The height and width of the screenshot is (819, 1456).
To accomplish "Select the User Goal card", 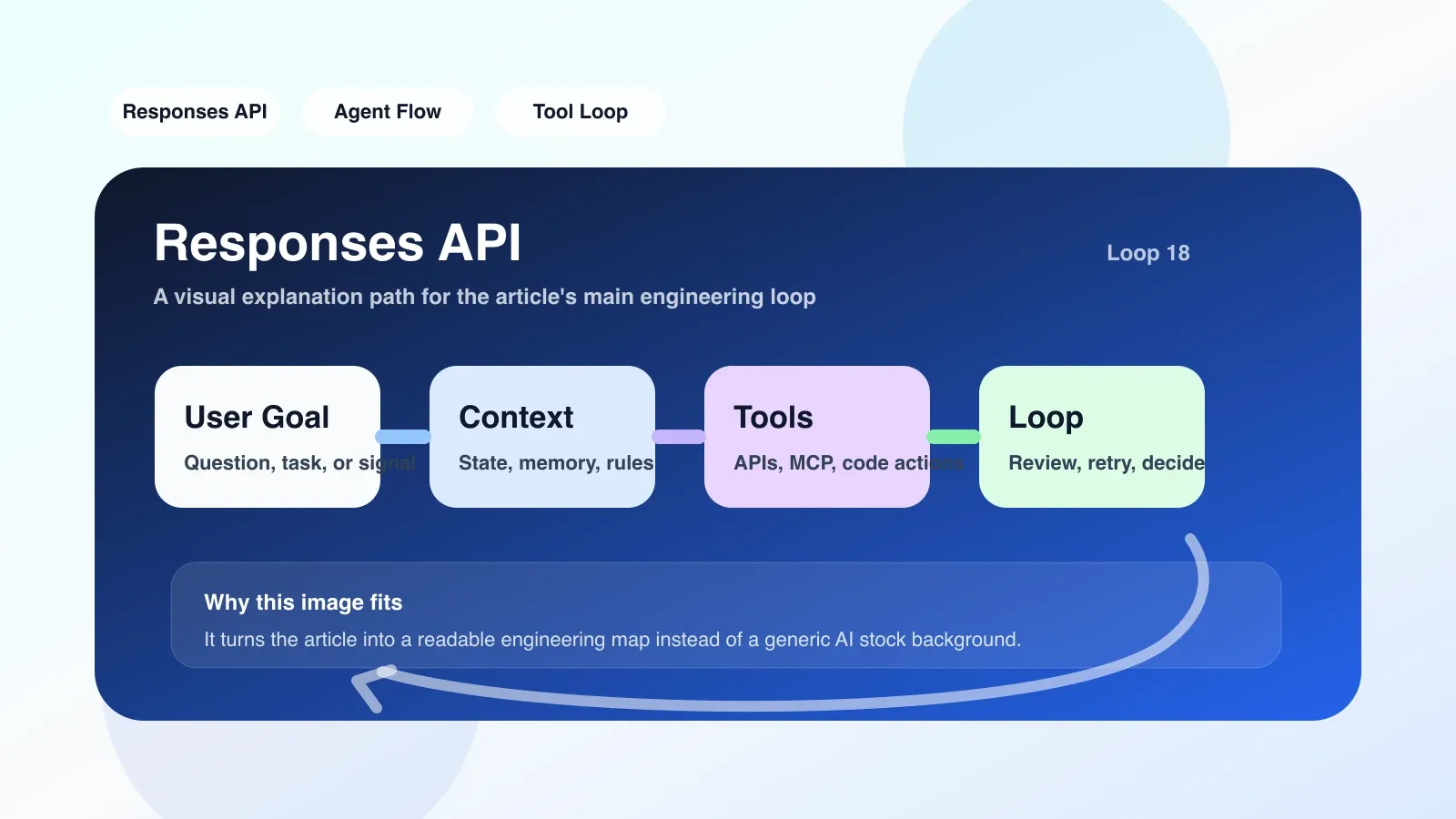I will click(x=268, y=437).
